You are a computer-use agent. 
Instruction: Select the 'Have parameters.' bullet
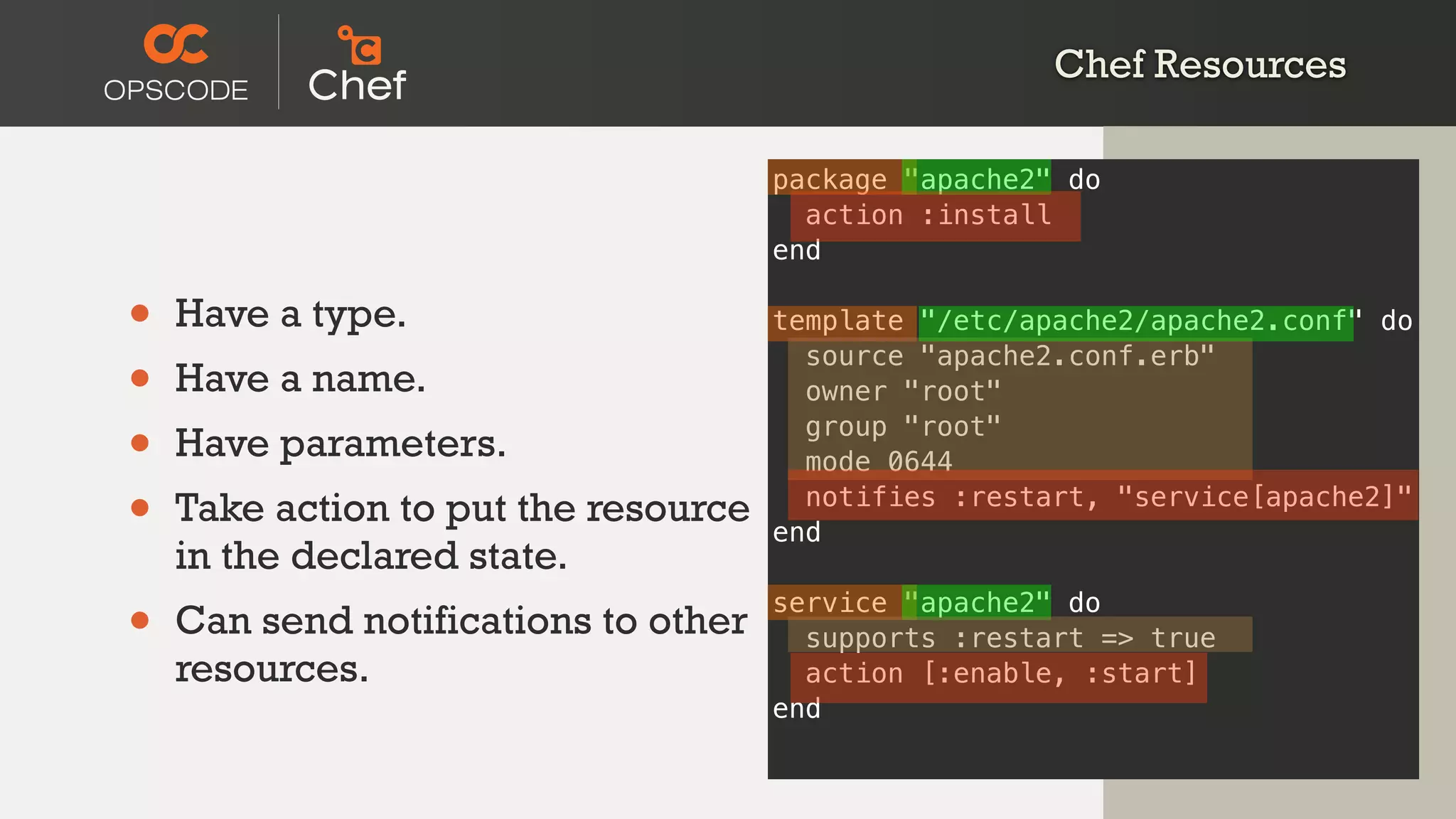click(x=341, y=444)
